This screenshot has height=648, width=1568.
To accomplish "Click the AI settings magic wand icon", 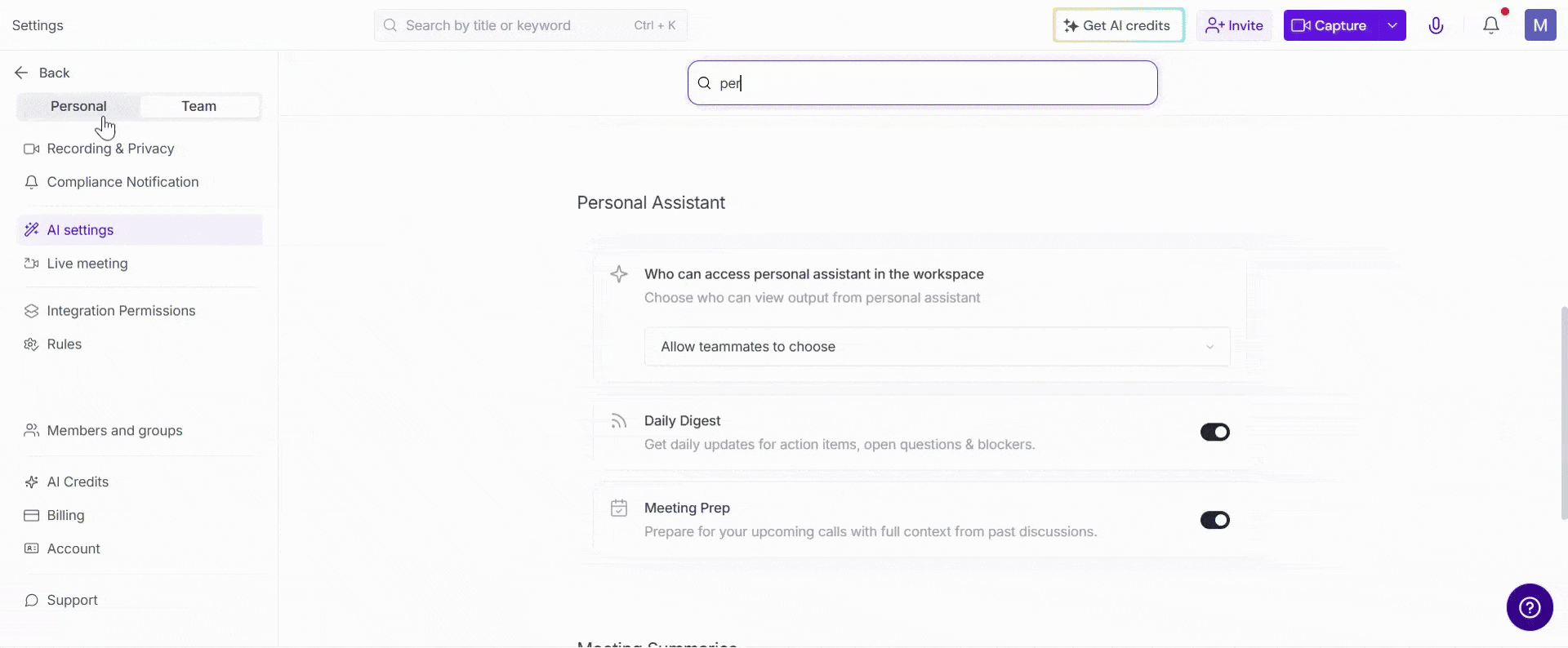I will 31,229.
